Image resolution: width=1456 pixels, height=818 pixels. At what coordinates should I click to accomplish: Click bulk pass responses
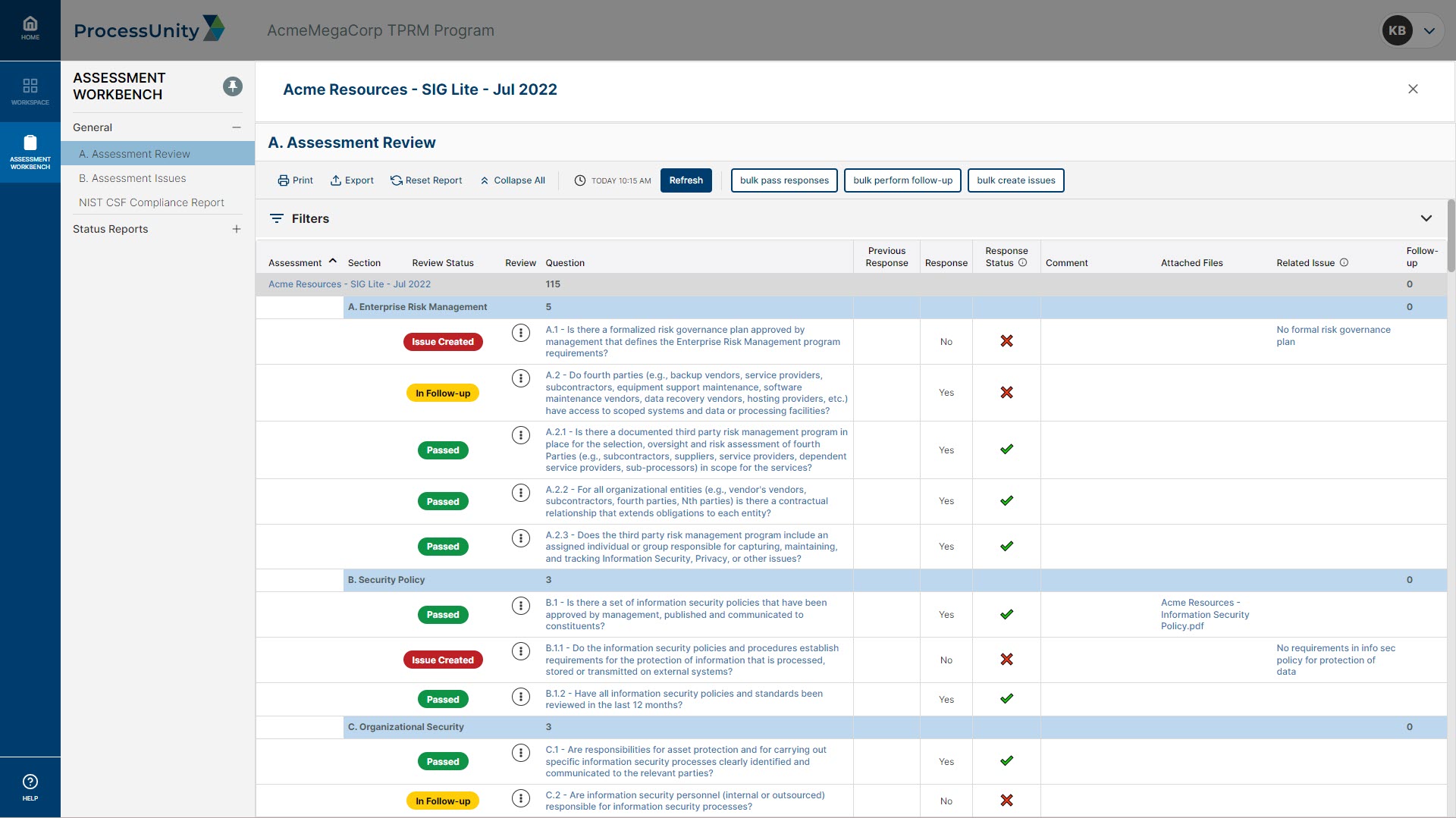(784, 180)
